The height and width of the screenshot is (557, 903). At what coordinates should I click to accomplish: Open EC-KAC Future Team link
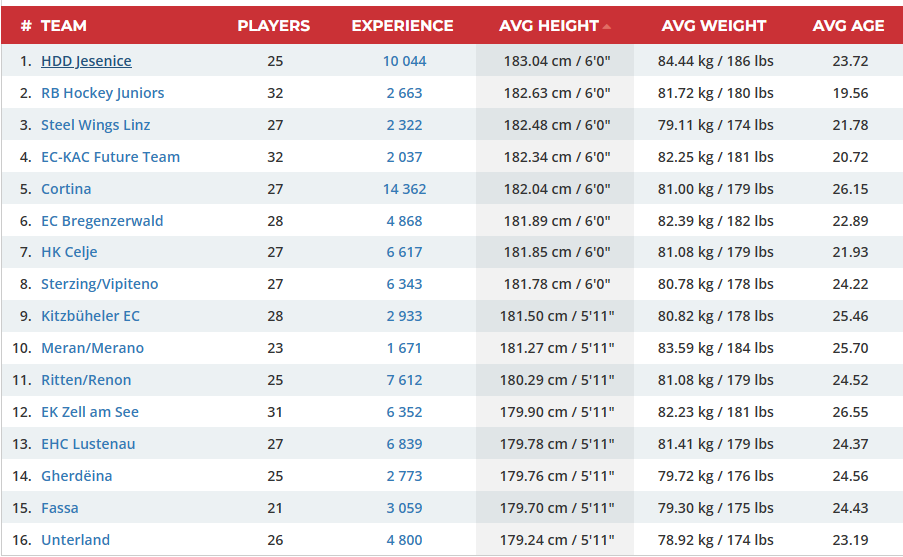pos(110,157)
